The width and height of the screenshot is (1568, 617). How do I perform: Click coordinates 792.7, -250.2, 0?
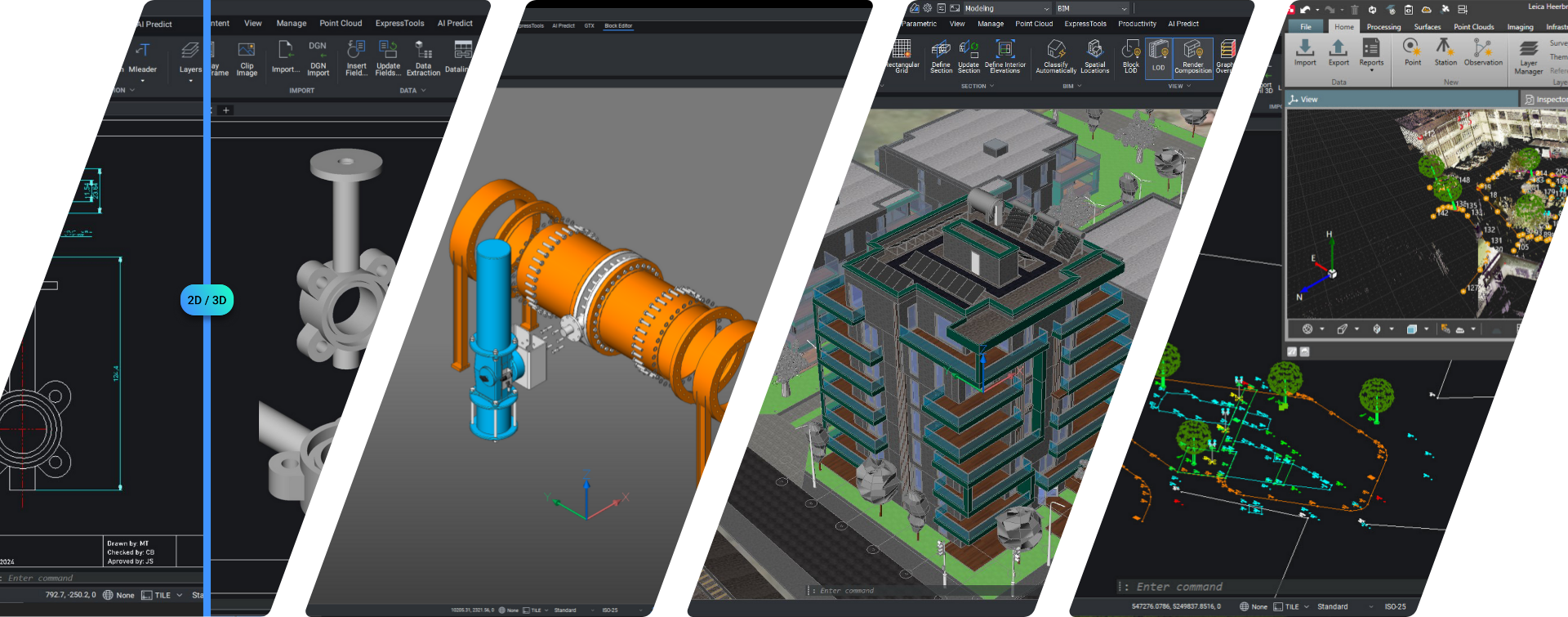tap(70, 595)
